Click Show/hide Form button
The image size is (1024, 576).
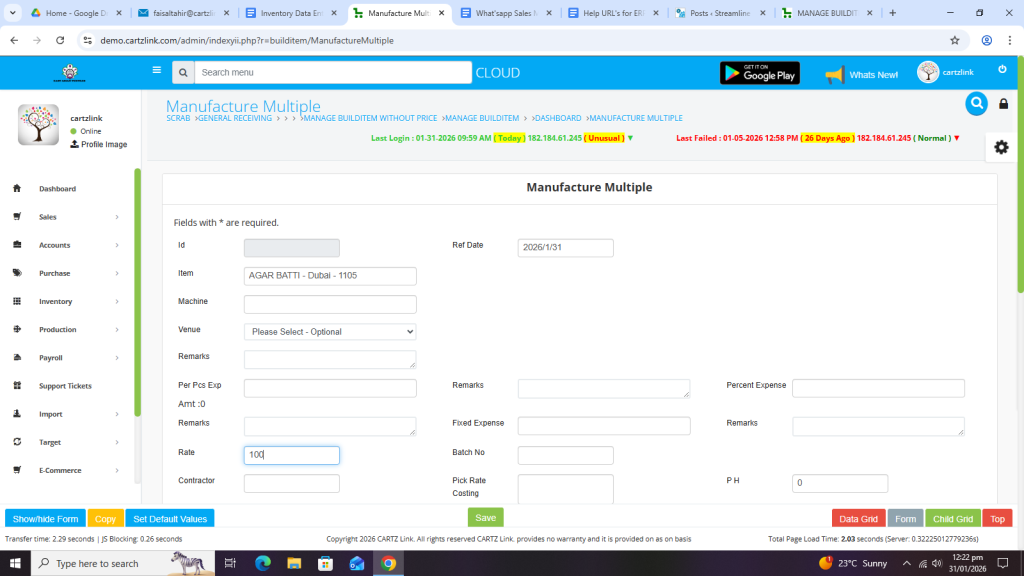[x=45, y=519]
